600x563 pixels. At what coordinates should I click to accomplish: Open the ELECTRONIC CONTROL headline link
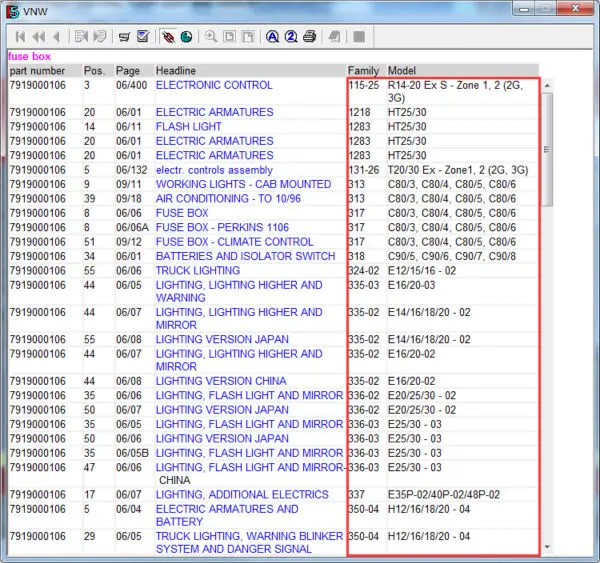[214, 85]
